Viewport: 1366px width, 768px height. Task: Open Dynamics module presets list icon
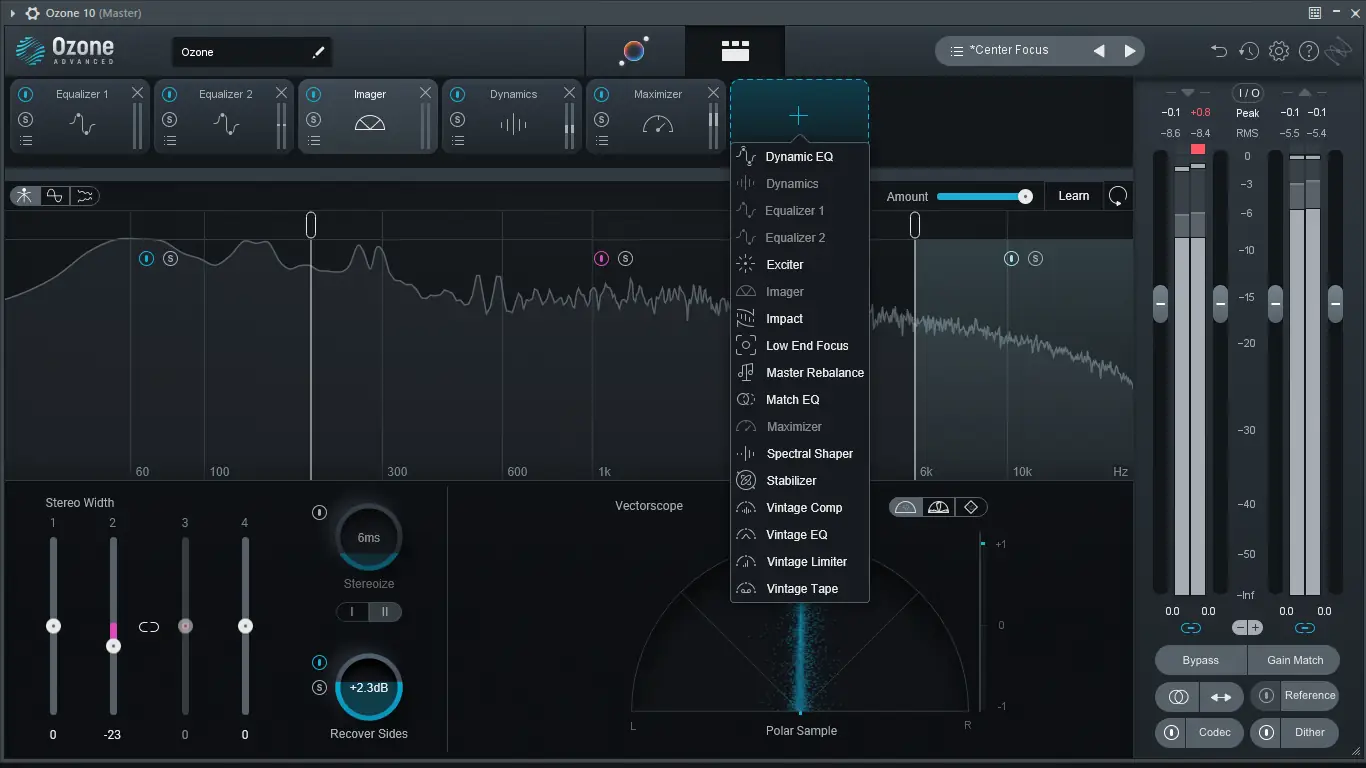[x=458, y=141]
